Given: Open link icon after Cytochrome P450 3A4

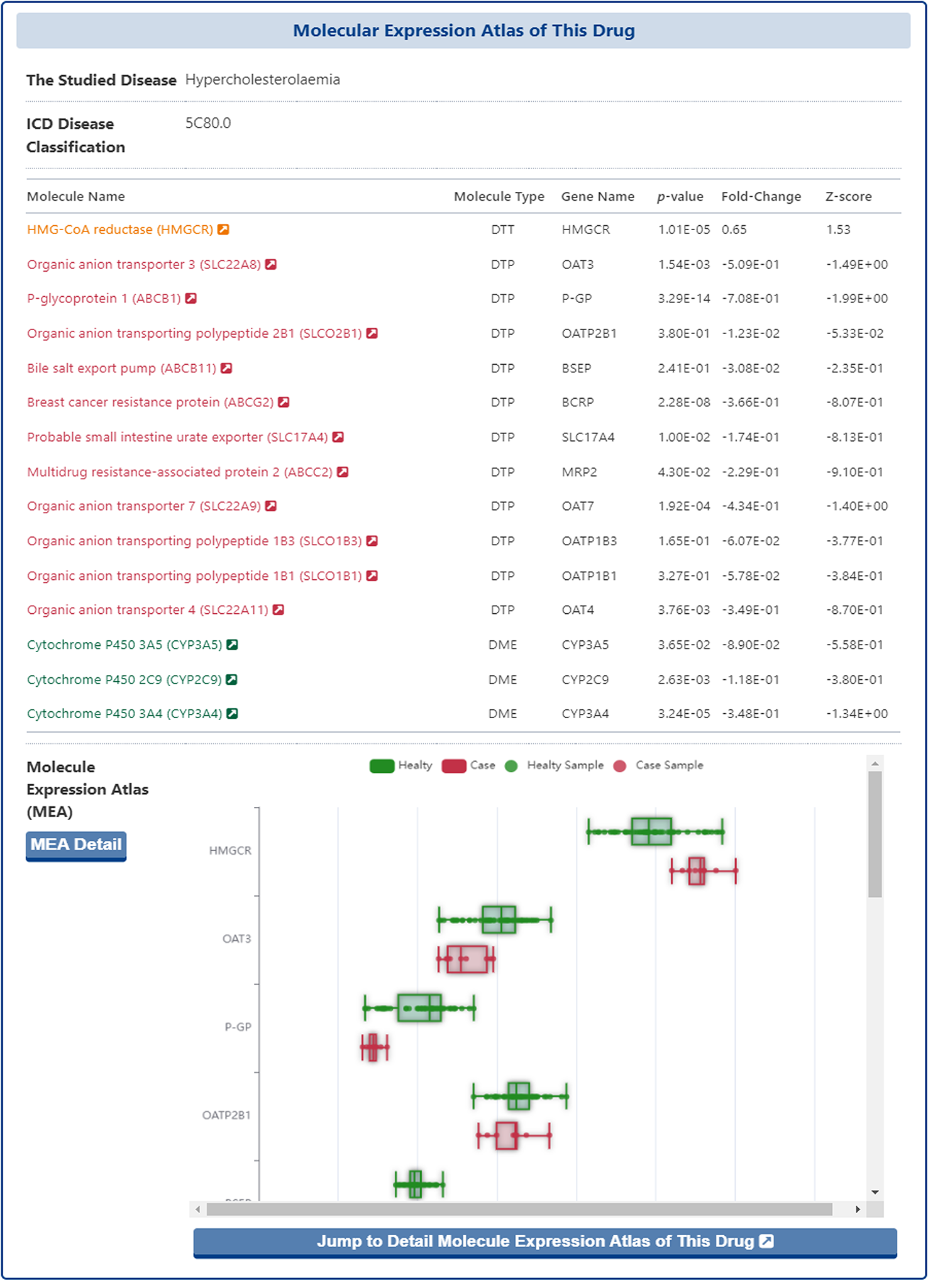Looking at the screenshot, I should (232, 714).
